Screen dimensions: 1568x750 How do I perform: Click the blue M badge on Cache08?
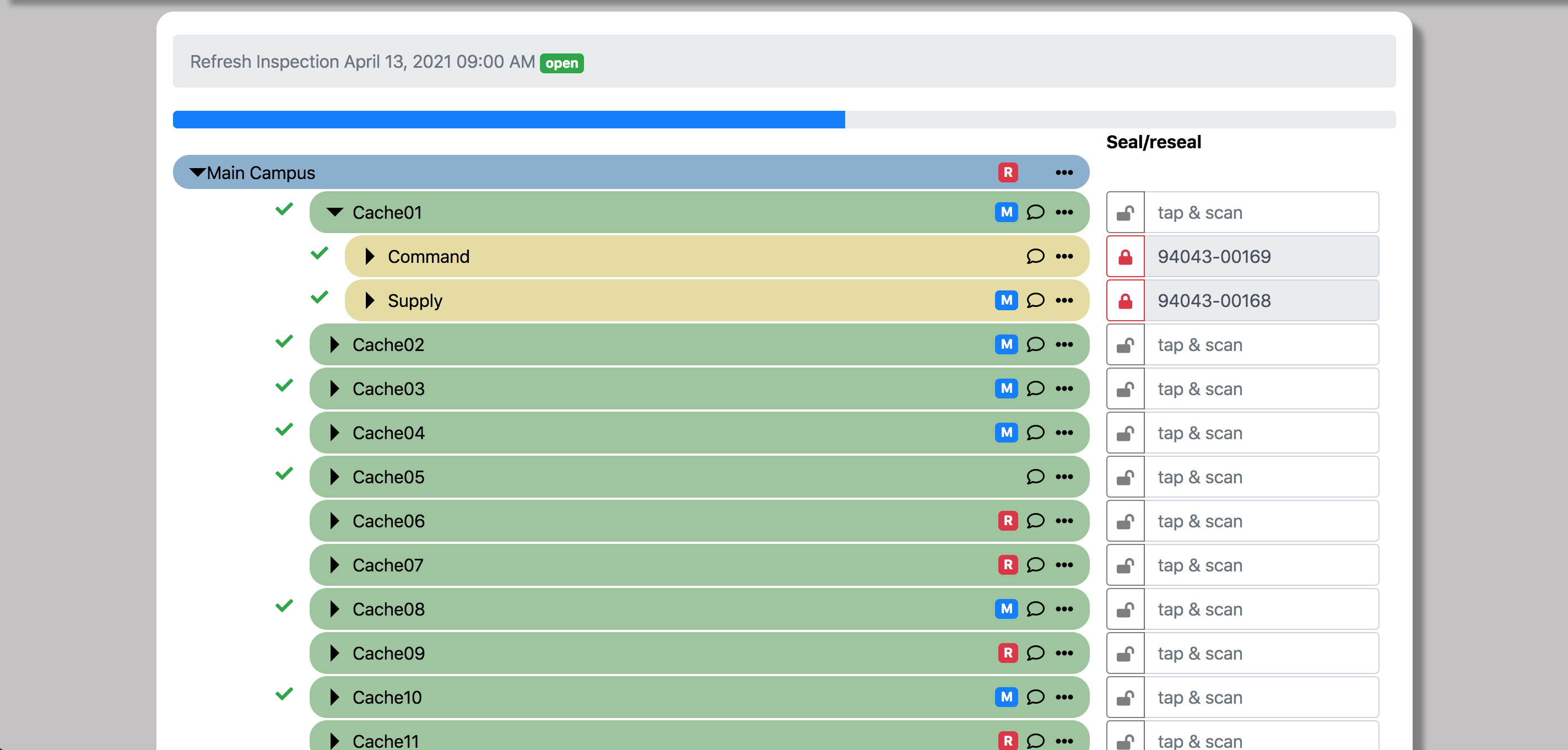click(x=1006, y=609)
